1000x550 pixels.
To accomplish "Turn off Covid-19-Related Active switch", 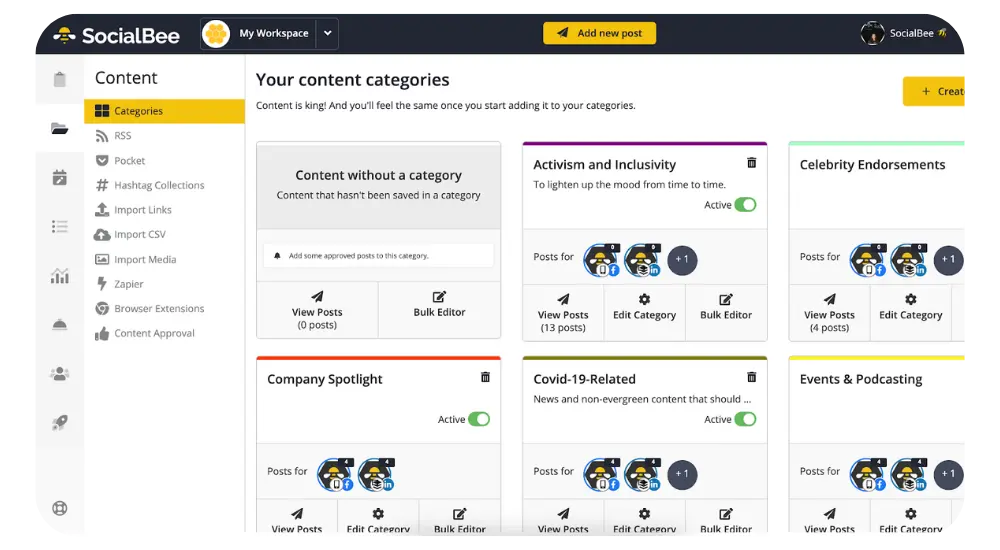I will coord(745,419).
